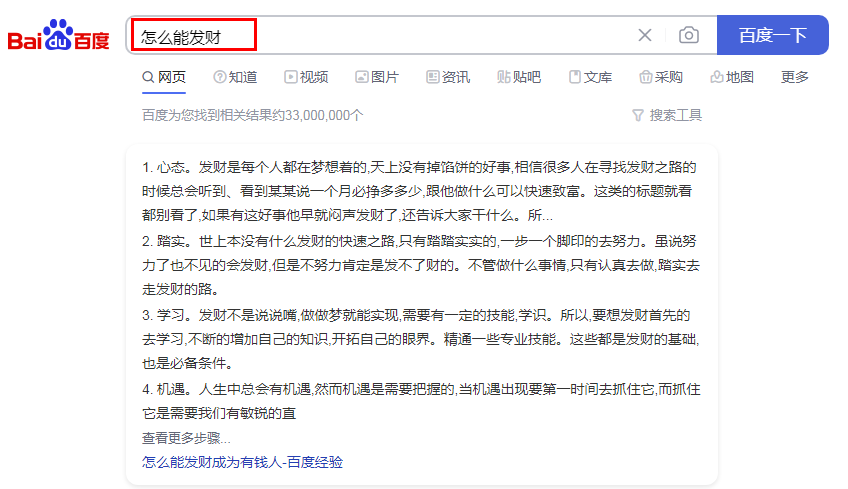Switch to the 采购 tab
This screenshot has width=848, height=489.
click(x=661, y=77)
